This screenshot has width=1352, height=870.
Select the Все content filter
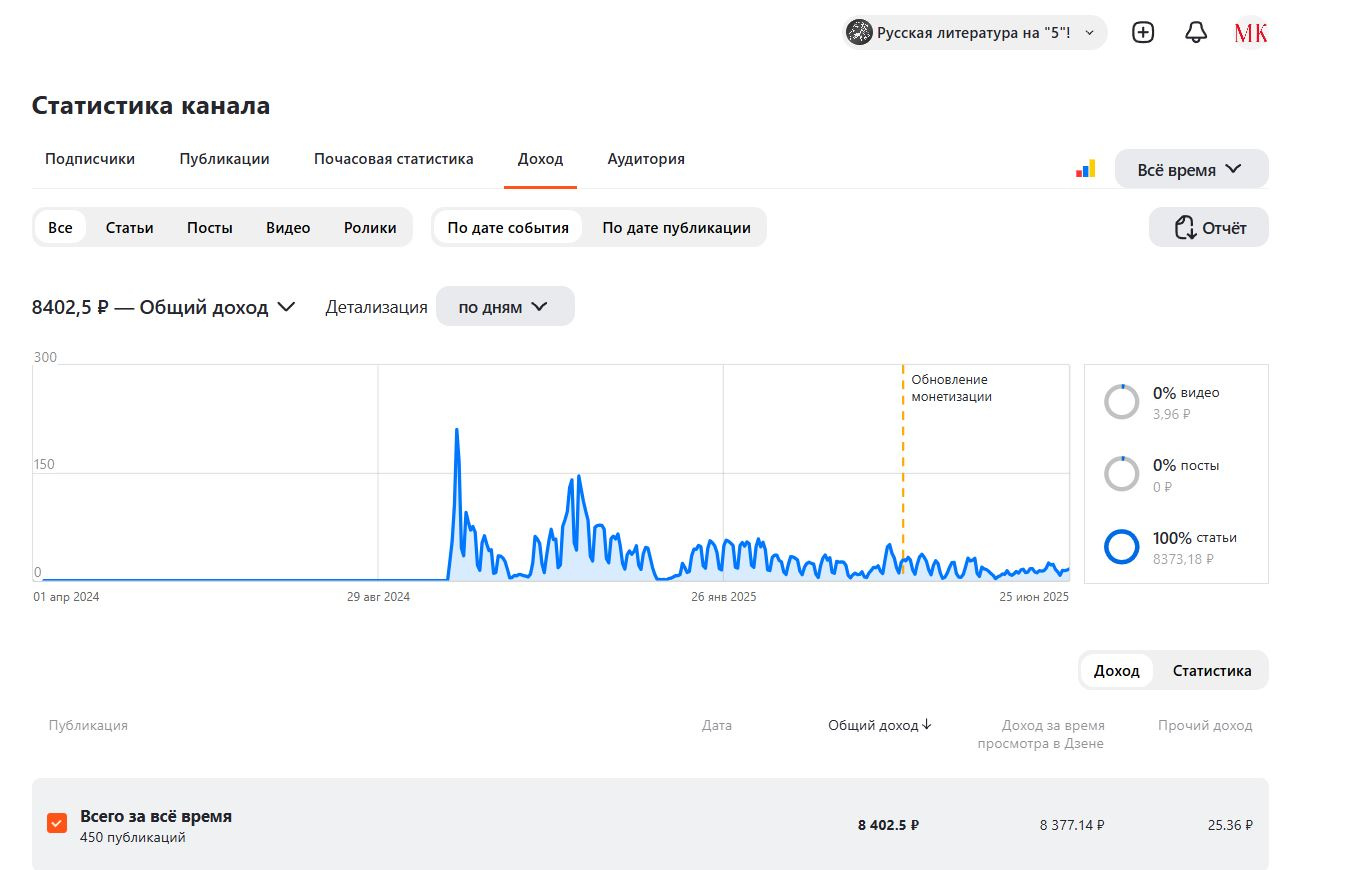pos(60,228)
